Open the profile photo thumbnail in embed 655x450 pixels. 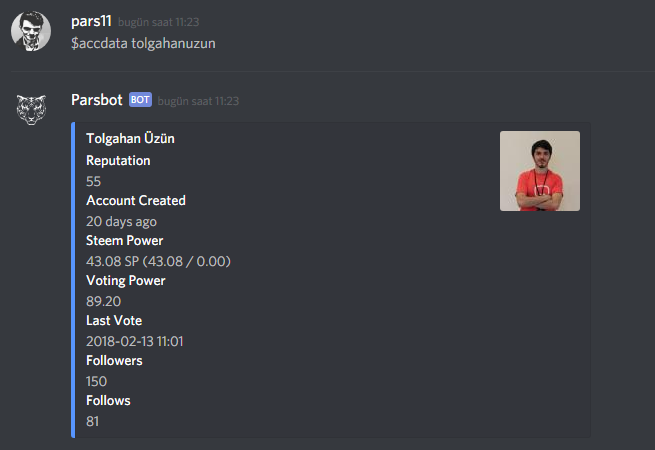pyautogui.click(x=540, y=171)
